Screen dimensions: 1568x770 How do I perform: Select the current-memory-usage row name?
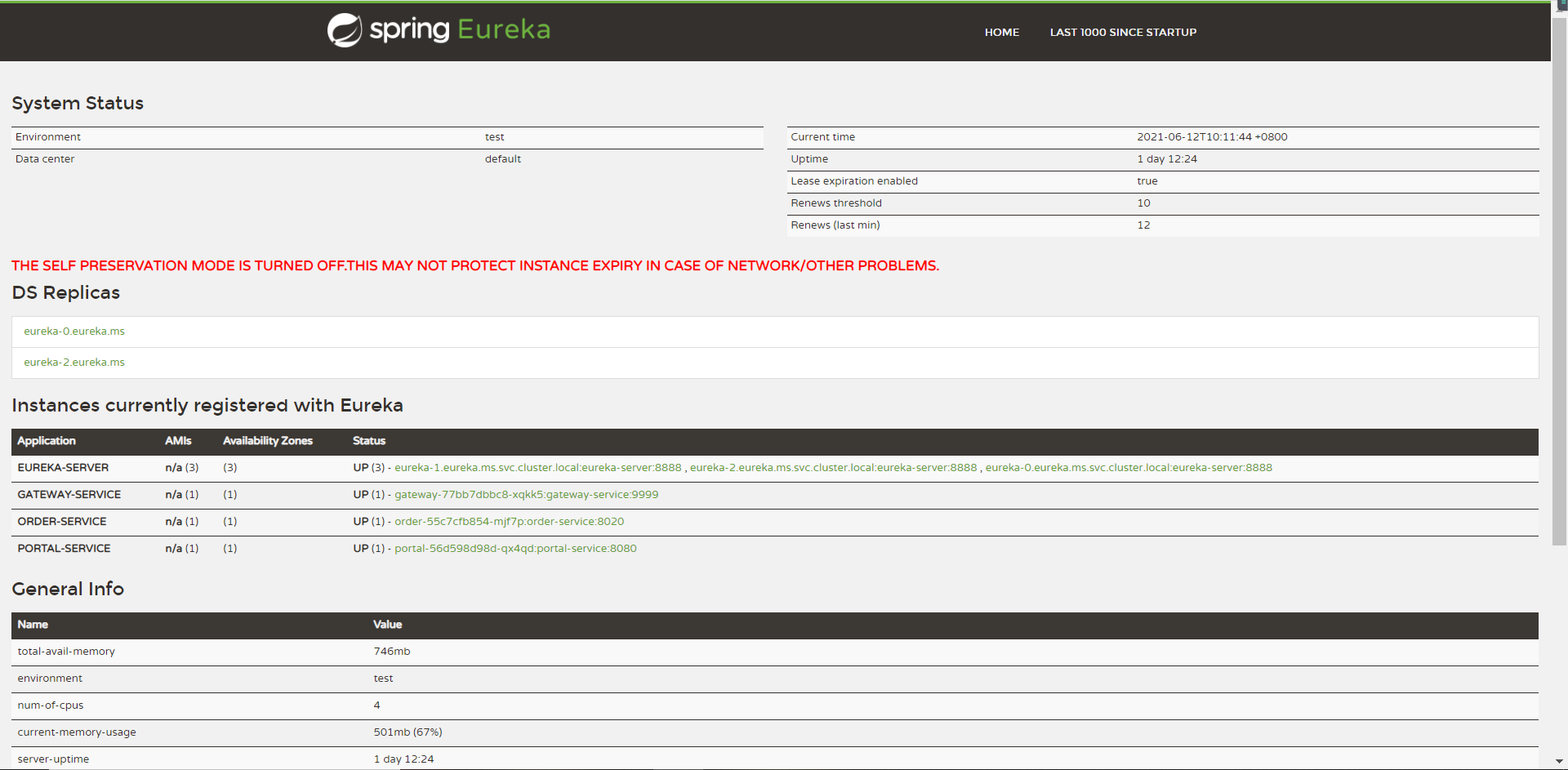(x=77, y=732)
